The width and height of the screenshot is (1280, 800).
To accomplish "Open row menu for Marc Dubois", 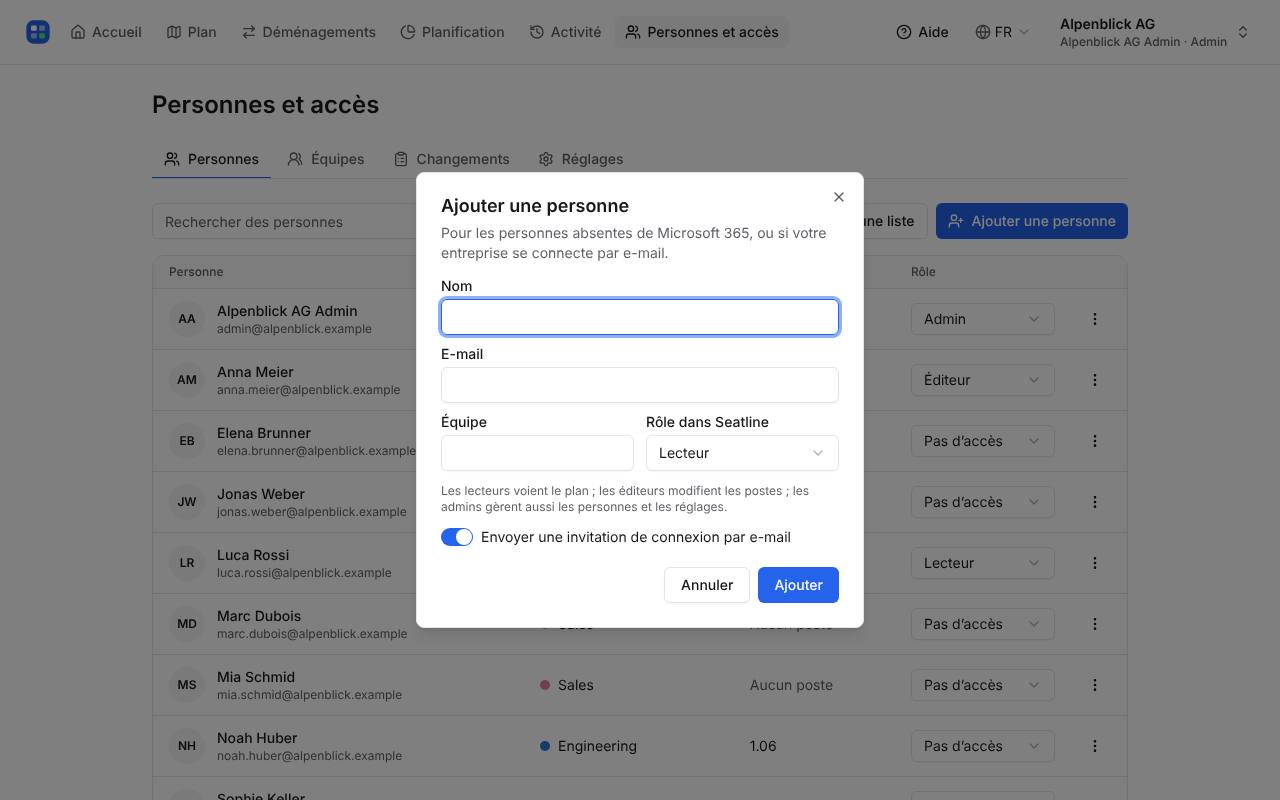I will (1095, 624).
